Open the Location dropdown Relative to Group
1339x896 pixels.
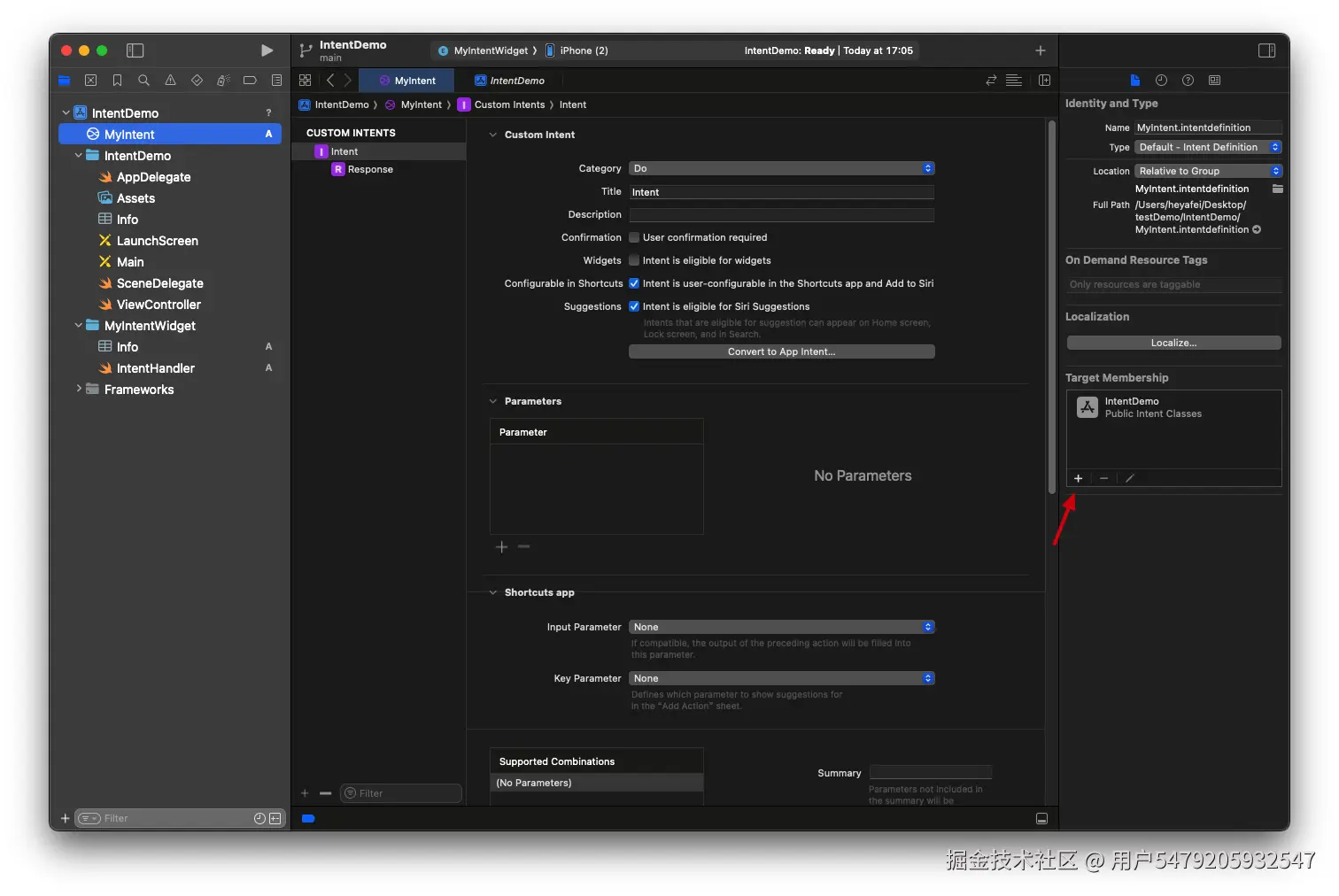click(x=1208, y=171)
